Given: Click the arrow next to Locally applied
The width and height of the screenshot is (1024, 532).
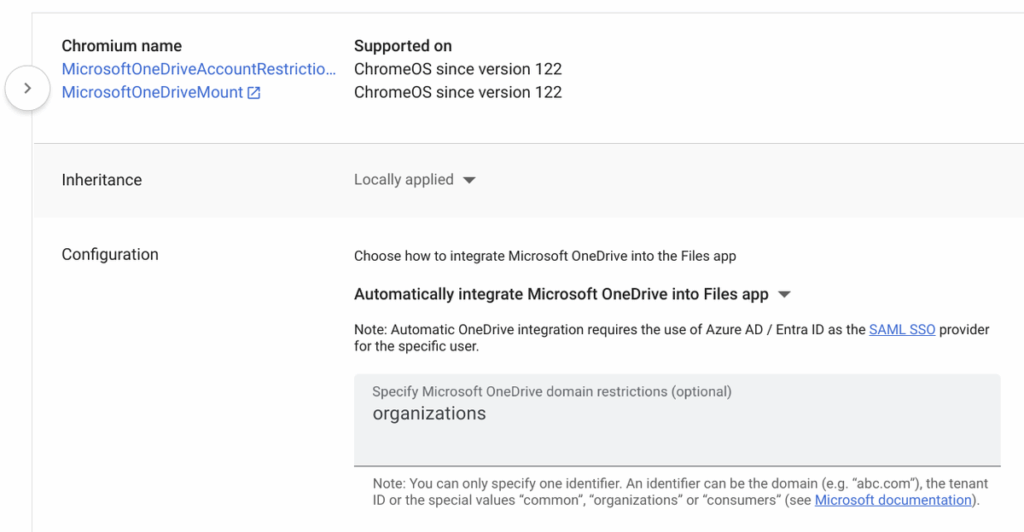Looking at the screenshot, I should tap(470, 181).
